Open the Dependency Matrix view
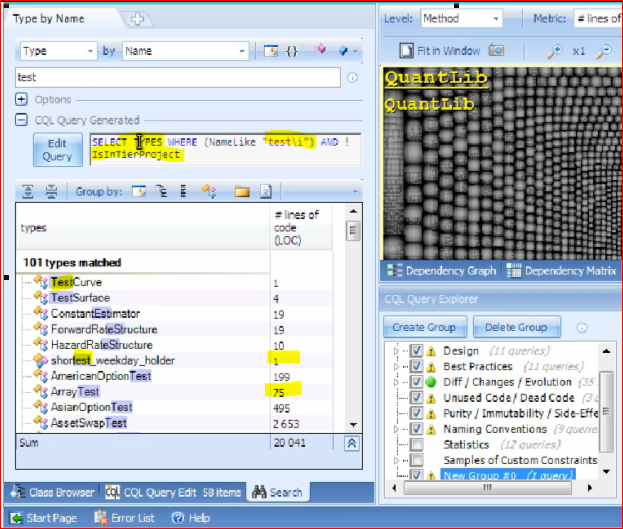The height and width of the screenshot is (529, 623). point(562,271)
